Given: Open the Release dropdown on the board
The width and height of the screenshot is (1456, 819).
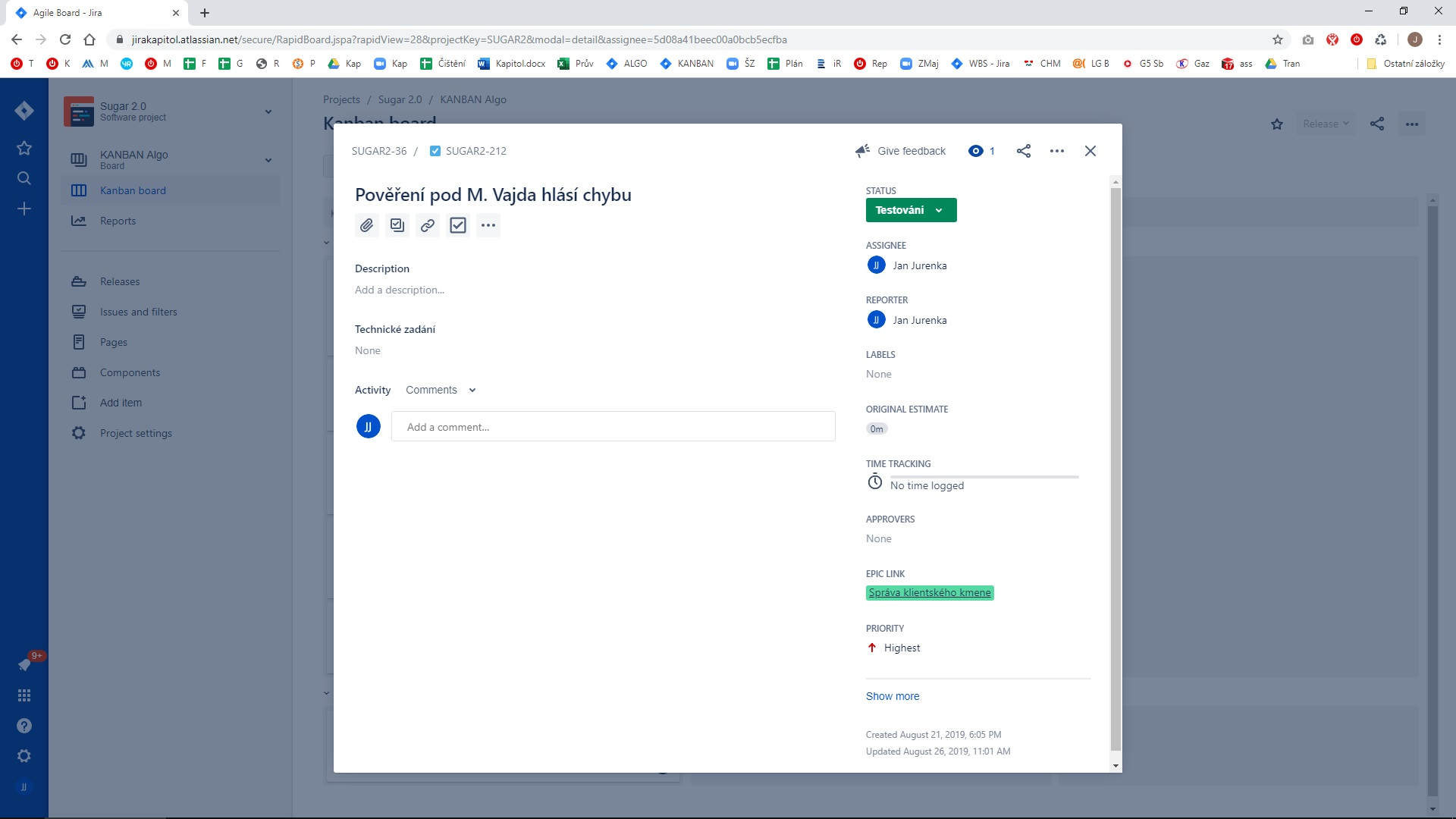Looking at the screenshot, I should click(1326, 124).
